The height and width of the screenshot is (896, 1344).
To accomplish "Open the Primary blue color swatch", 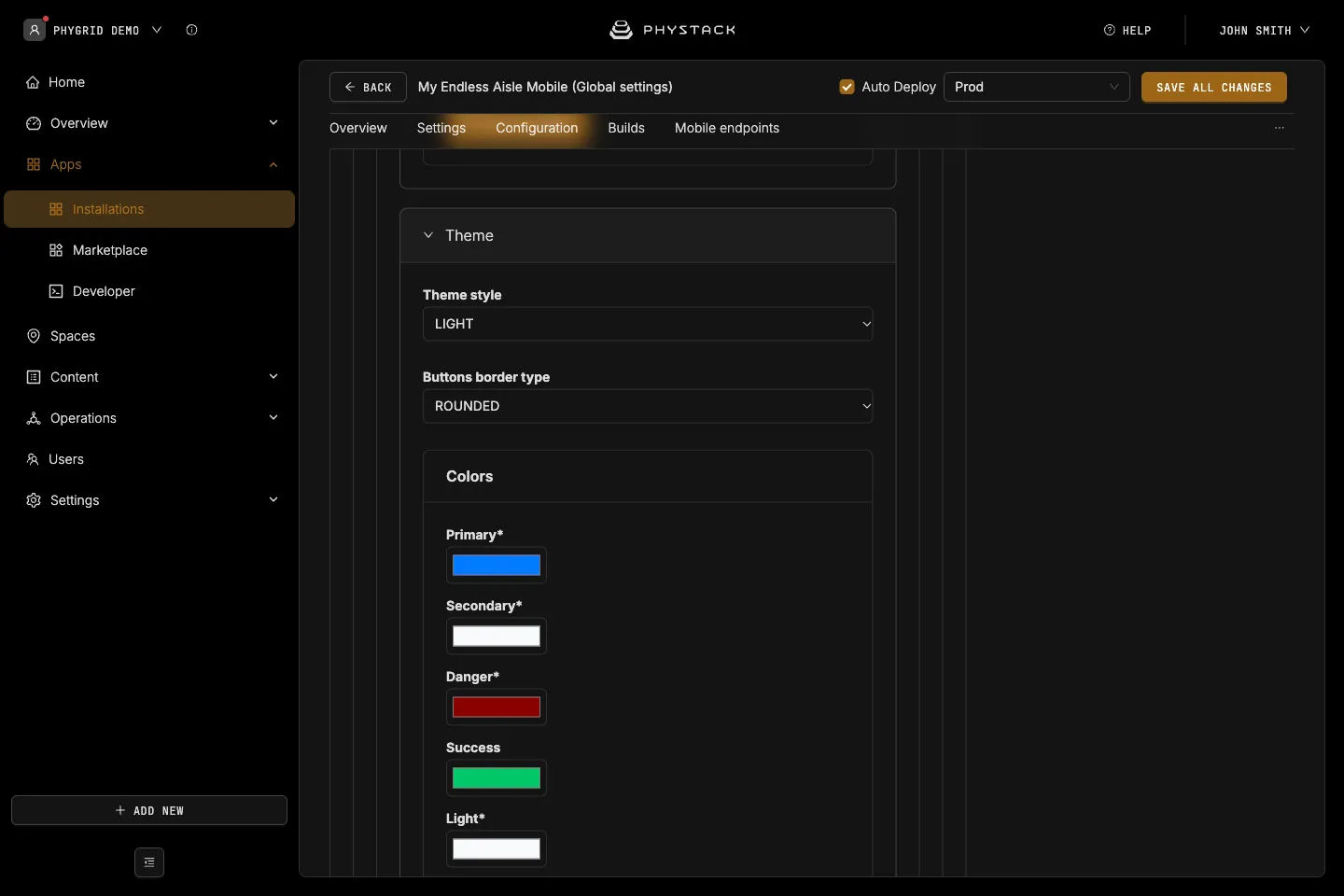I will 497,566.
